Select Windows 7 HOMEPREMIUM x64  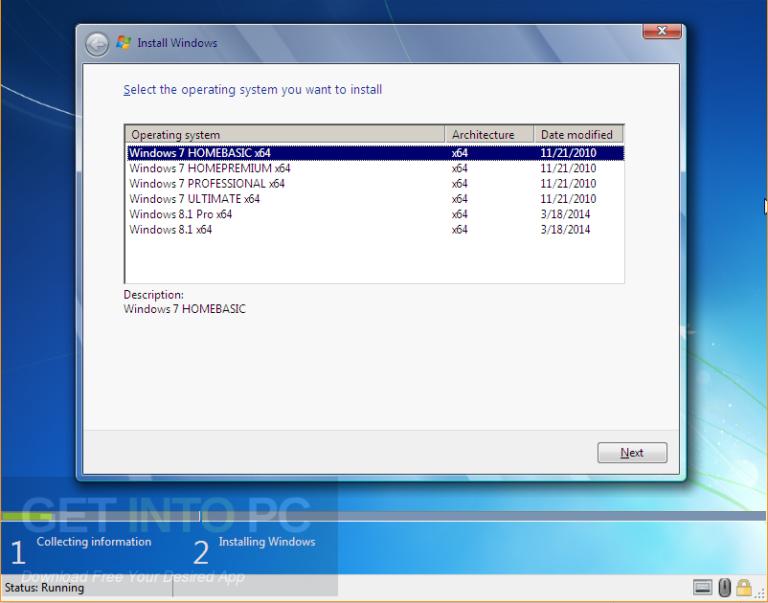coord(375,169)
